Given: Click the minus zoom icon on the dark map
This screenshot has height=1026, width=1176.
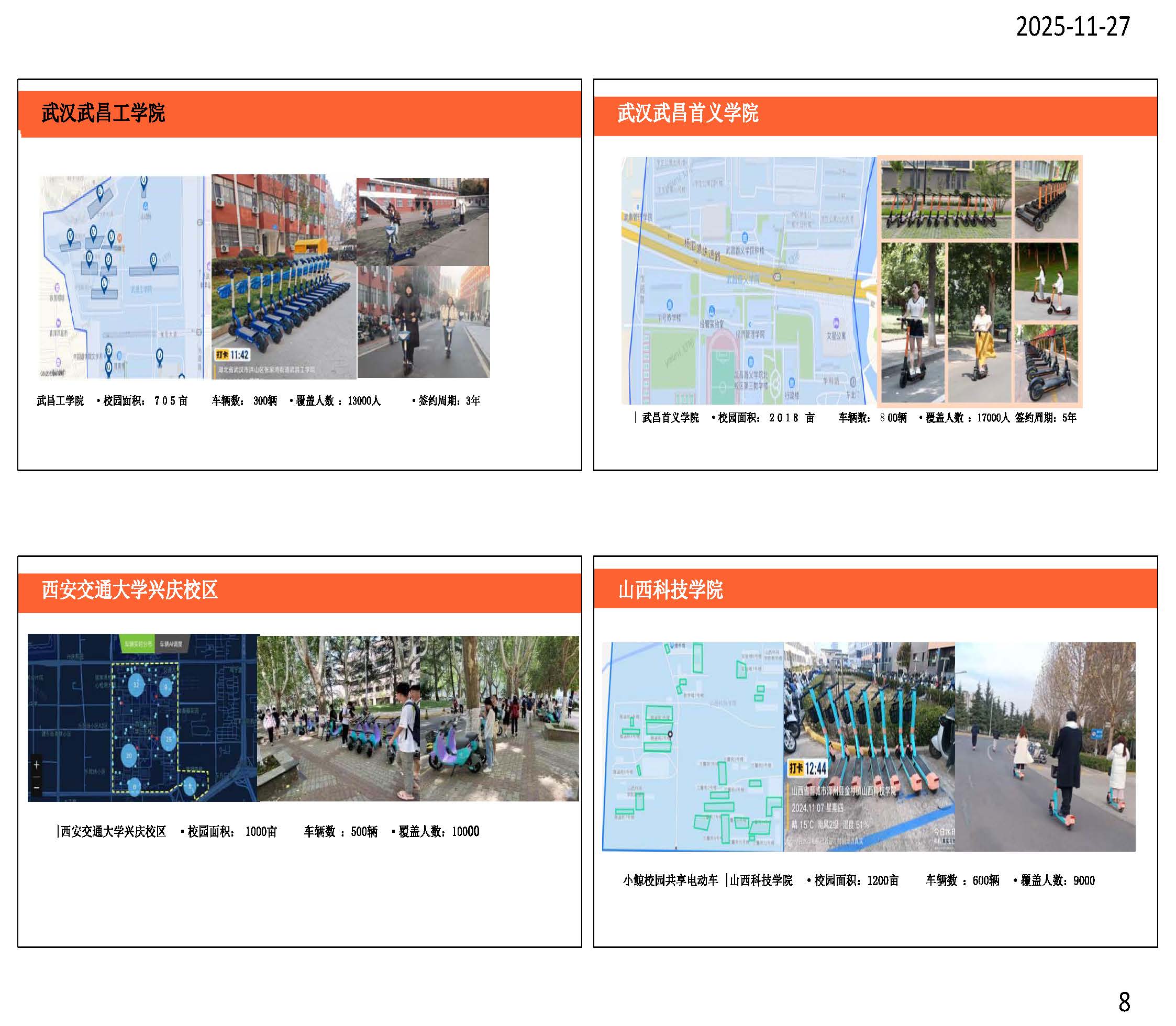Looking at the screenshot, I should [x=36, y=787].
